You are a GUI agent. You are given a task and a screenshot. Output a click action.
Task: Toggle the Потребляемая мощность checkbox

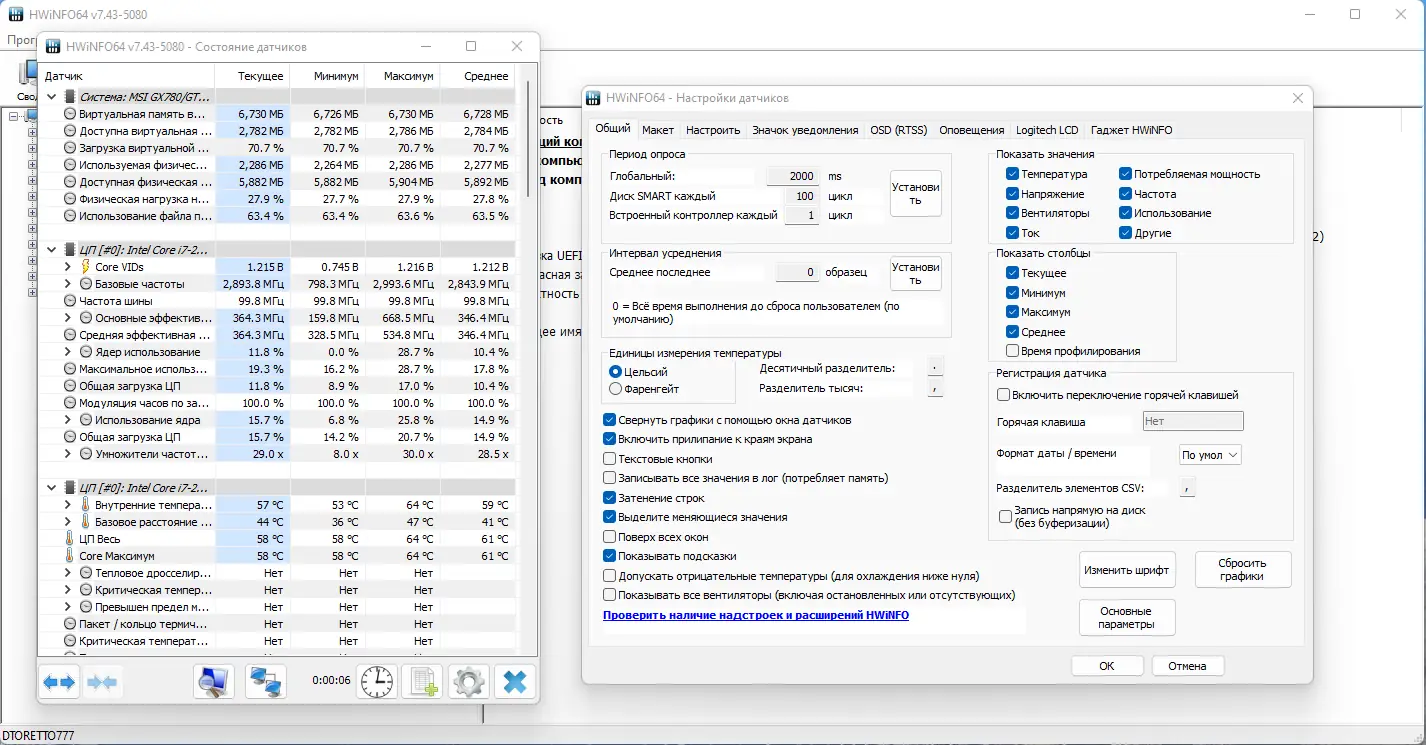(x=1126, y=174)
